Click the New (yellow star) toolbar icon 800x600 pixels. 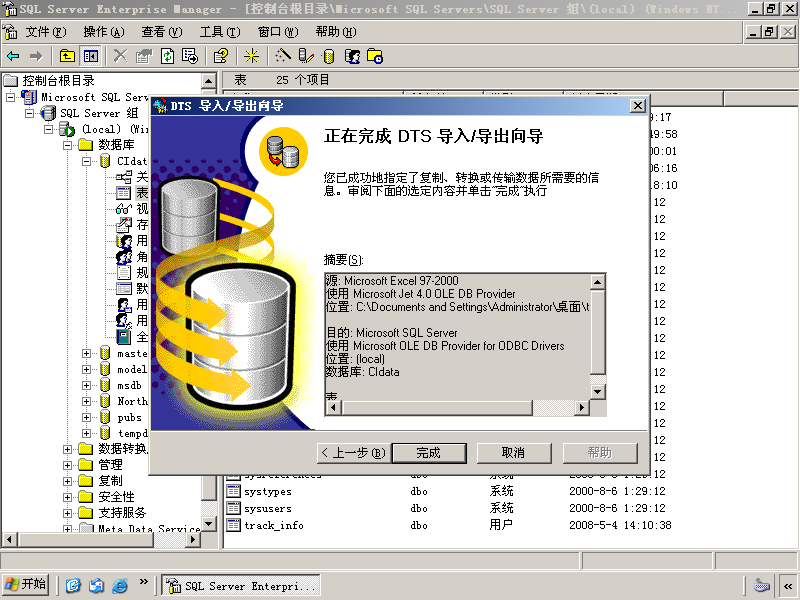[251, 56]
